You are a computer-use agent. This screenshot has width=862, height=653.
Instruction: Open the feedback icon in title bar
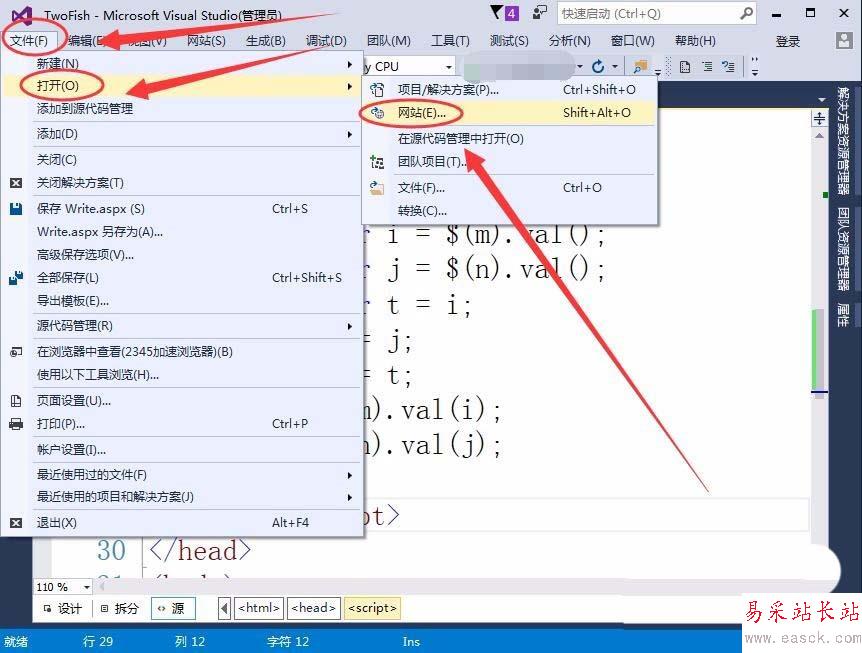point(540,13)
